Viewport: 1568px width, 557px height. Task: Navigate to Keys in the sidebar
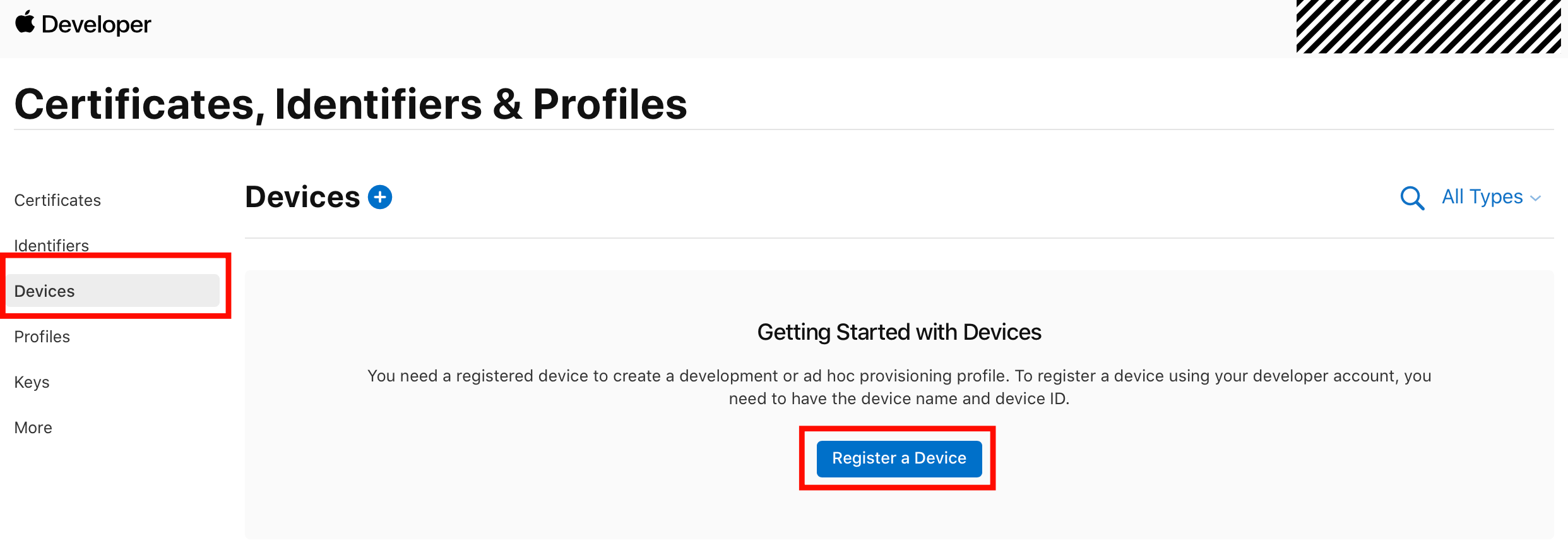click(32, 382)
